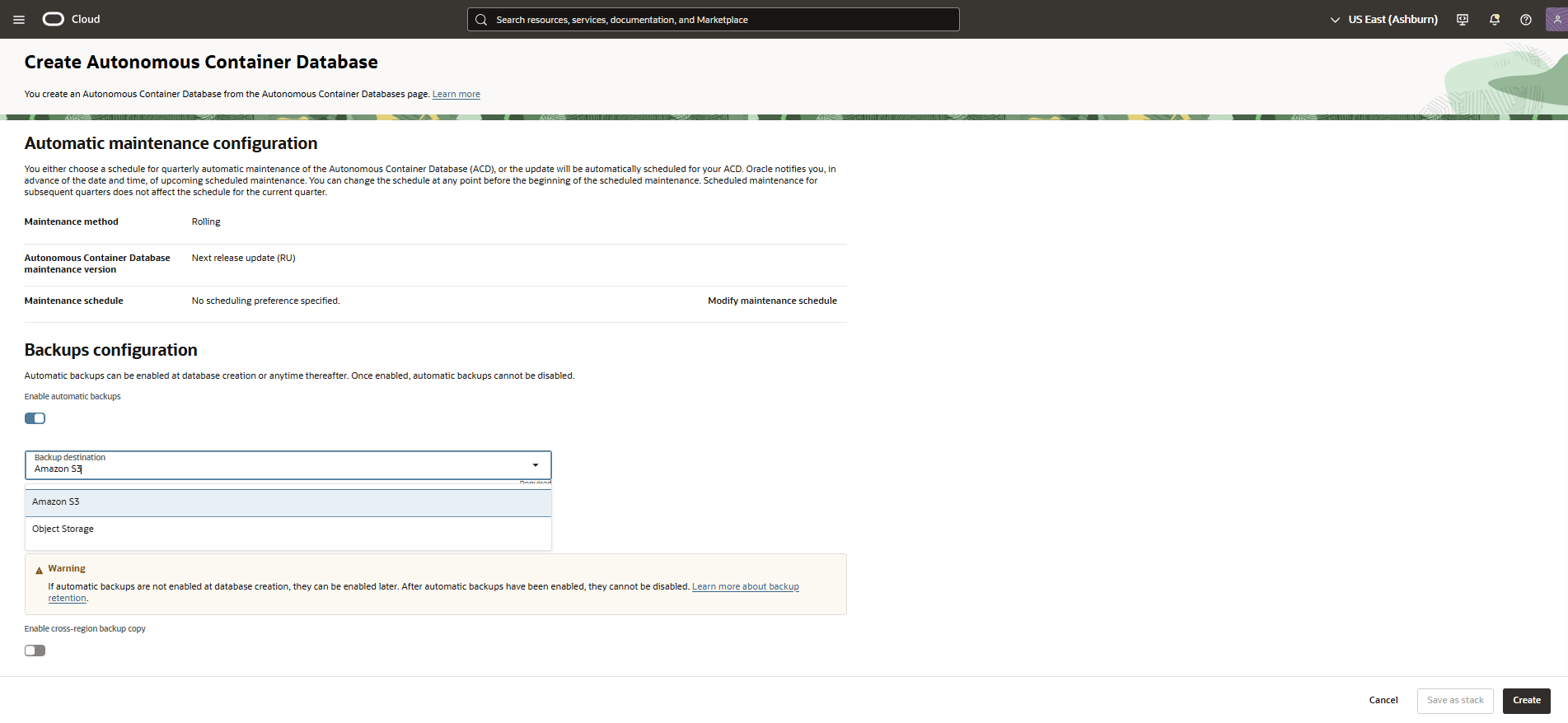The height and width of the screenshot is (723, 1568).
Task: Open Learn more about backup retention link
Action: pyautogui.click(x=745, y=587)
